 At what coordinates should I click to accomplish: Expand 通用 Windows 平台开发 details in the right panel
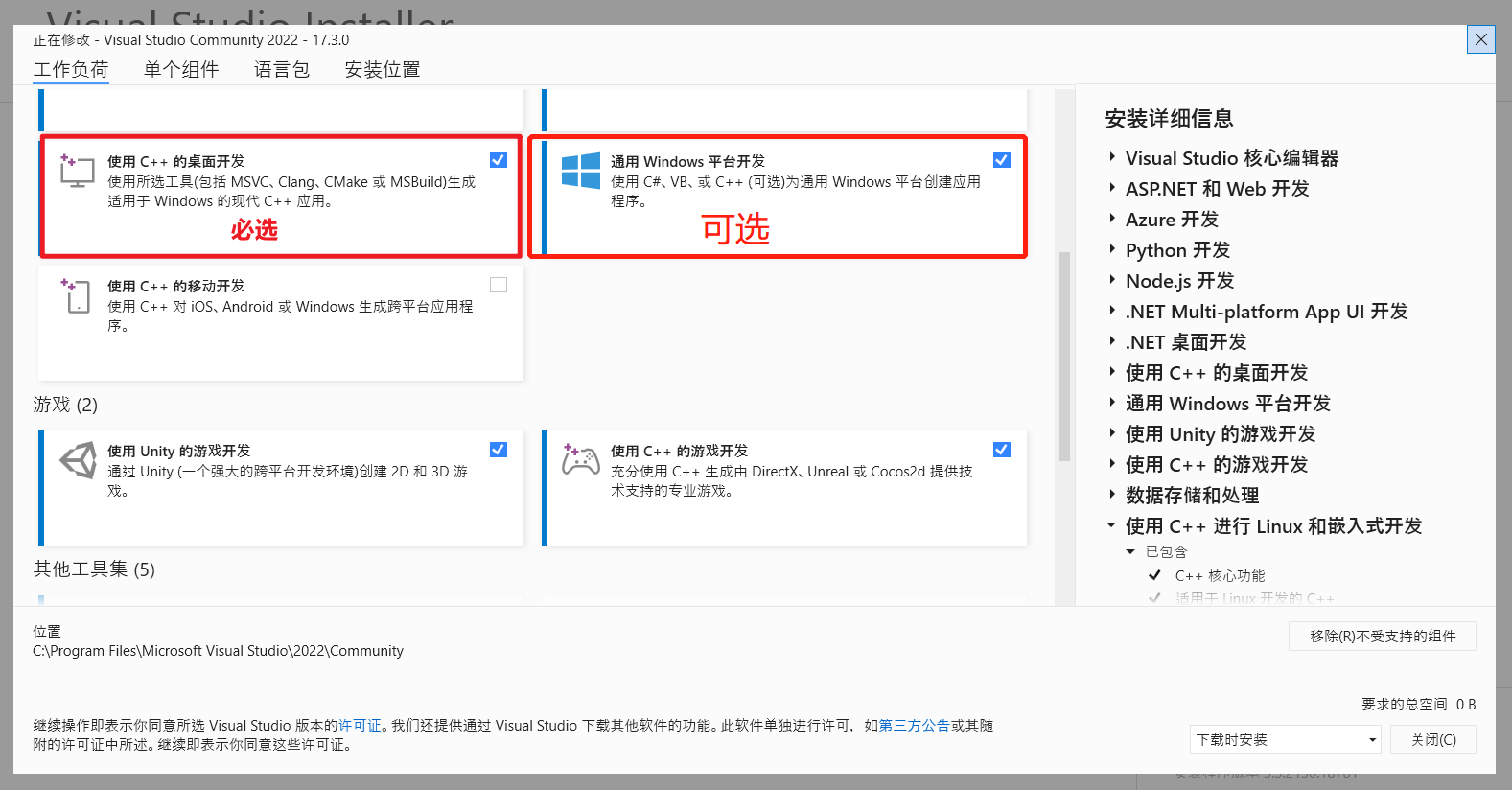coord(1112,403)
